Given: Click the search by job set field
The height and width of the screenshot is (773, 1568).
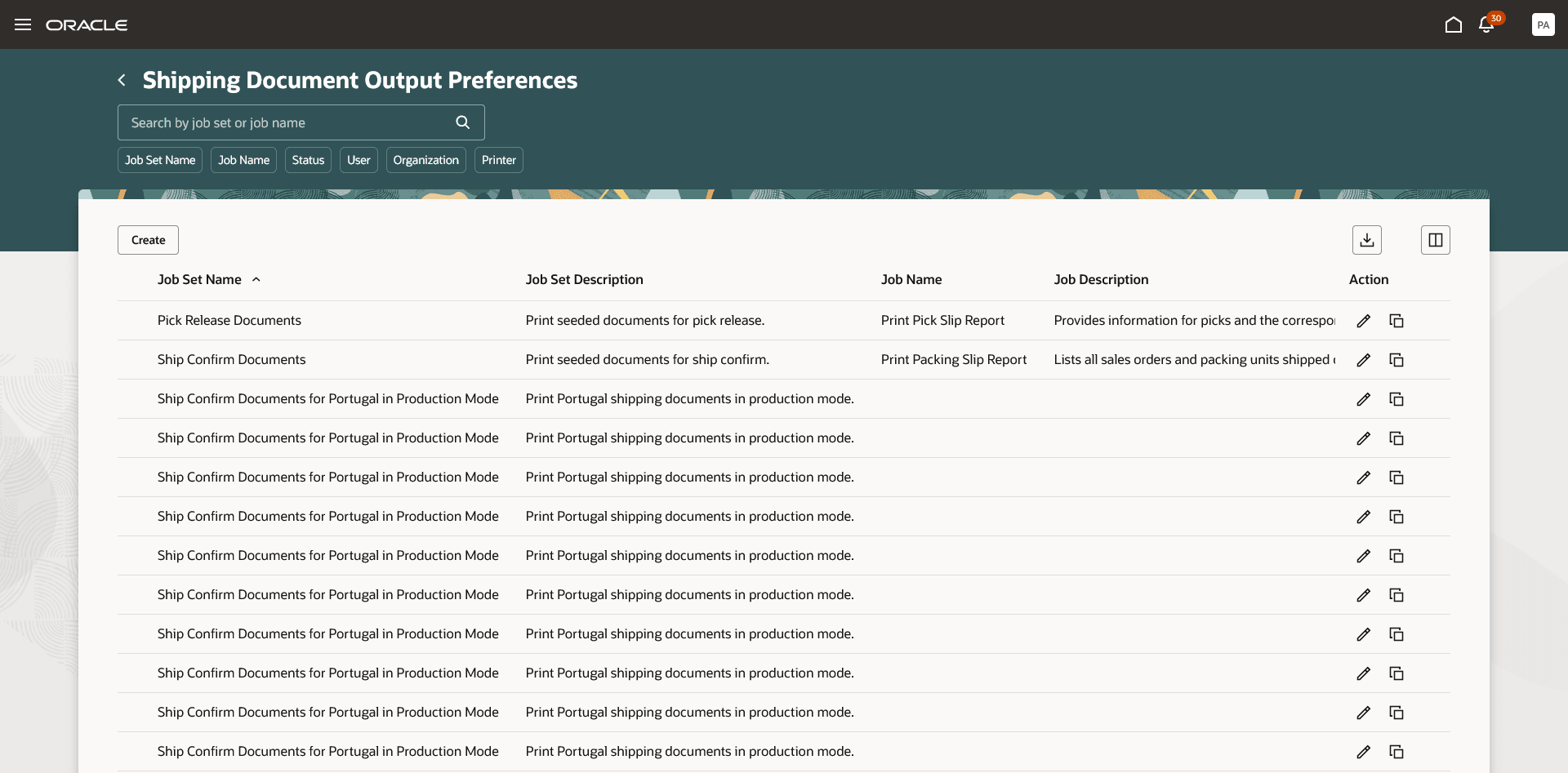Looking at the screenshot, I should pos(278,122).
